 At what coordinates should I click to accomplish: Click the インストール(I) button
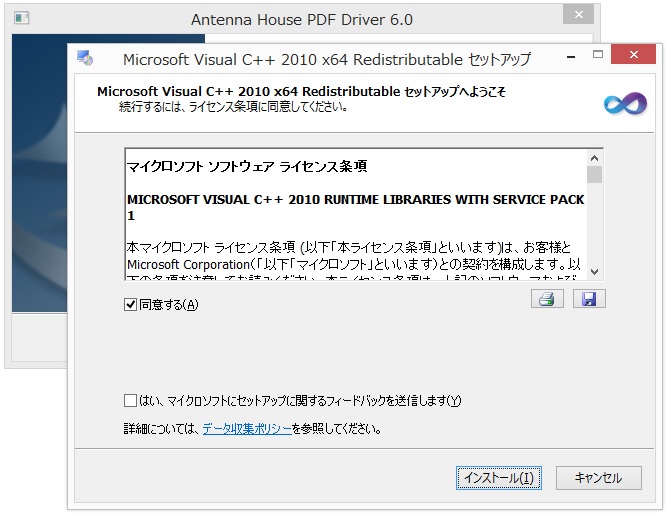499,478
